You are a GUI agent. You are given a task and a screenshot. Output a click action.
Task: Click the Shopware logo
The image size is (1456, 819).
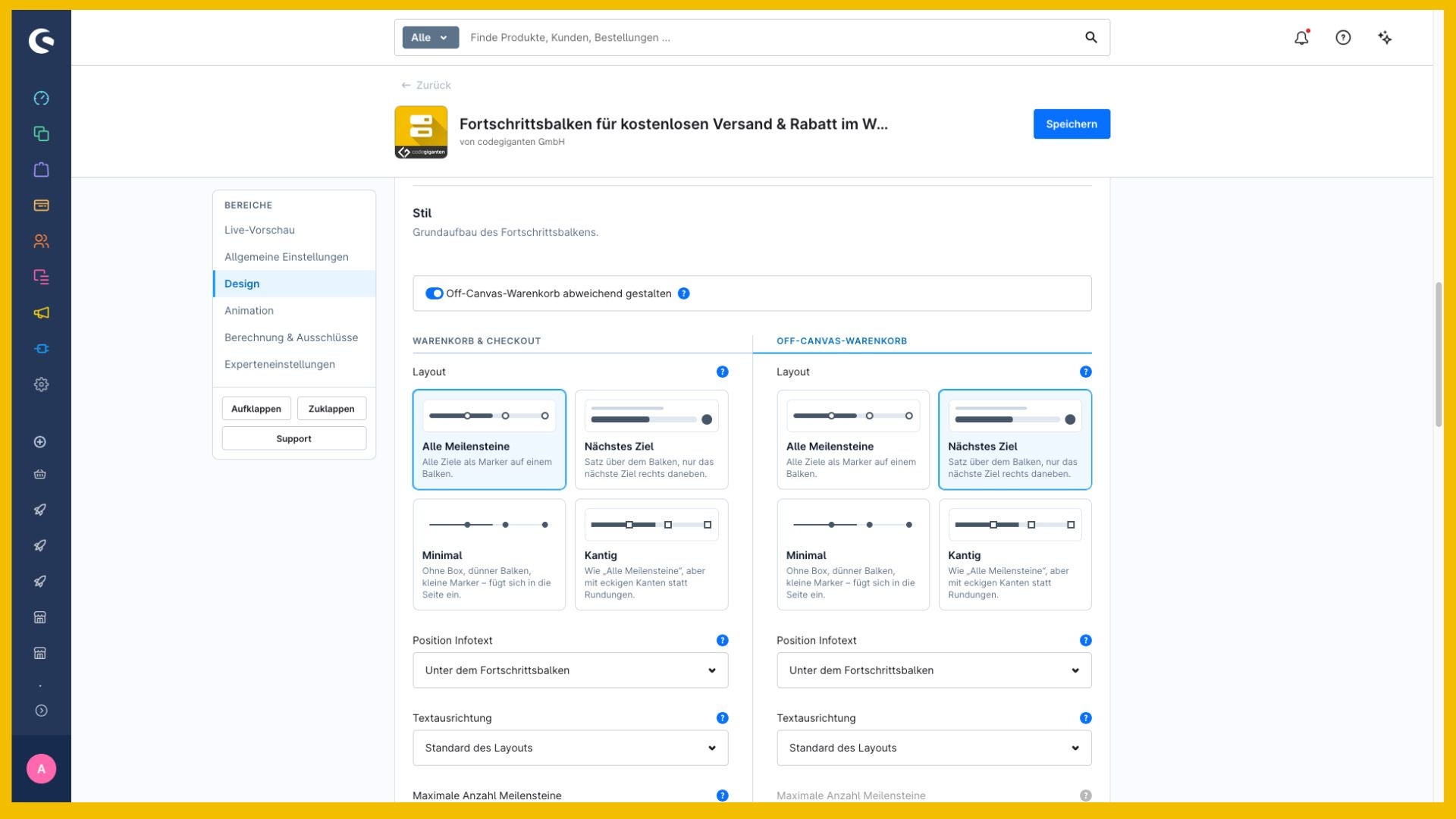(41, 40)
